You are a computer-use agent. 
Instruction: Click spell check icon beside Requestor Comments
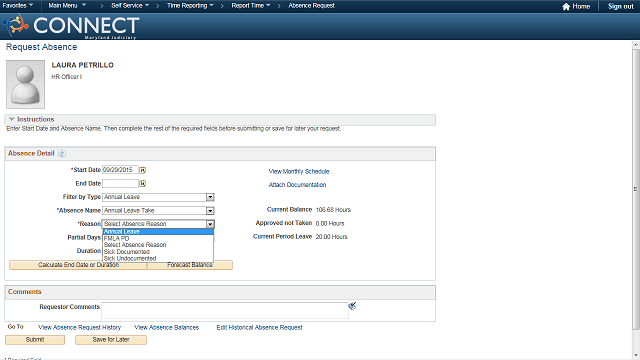click(x=352, y=306)
